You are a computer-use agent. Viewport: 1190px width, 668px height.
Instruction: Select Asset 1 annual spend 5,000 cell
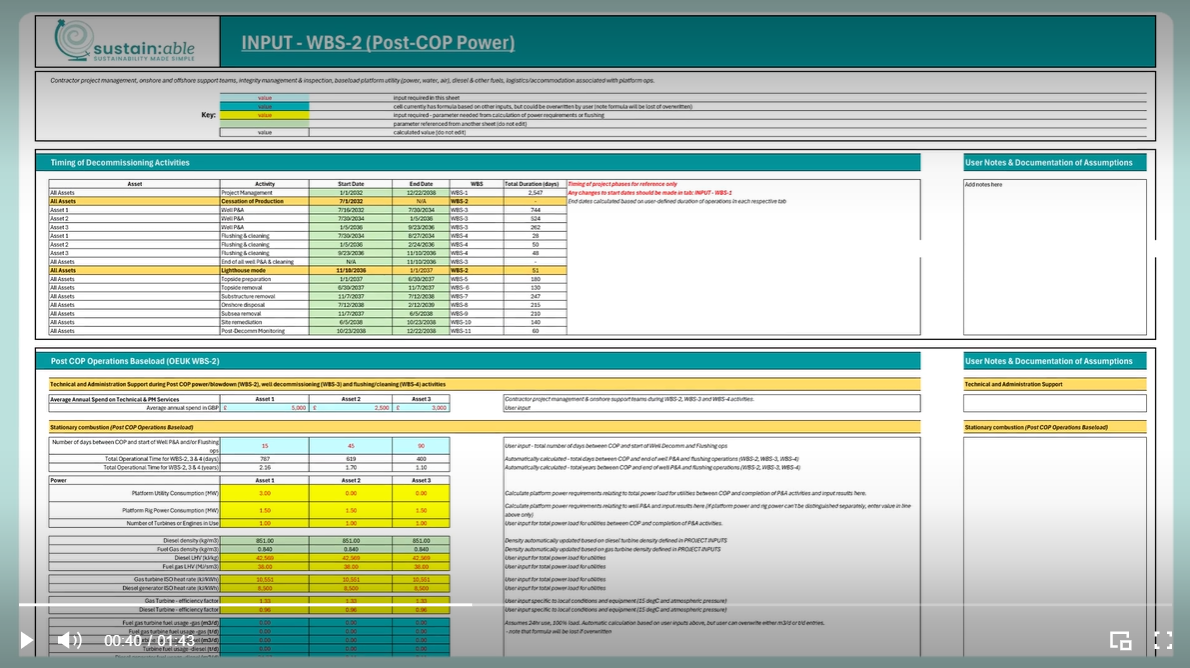click(264, 408)
